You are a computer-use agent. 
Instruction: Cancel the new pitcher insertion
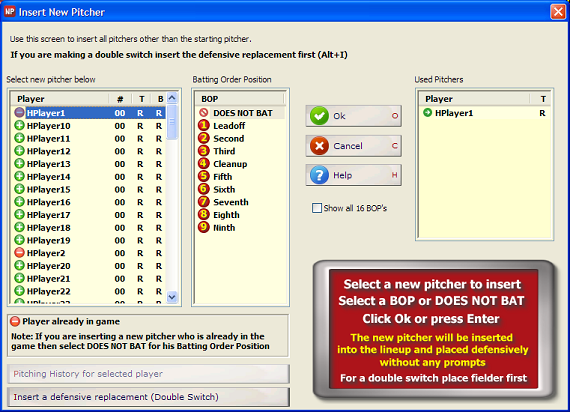click(x=354, y=146)
